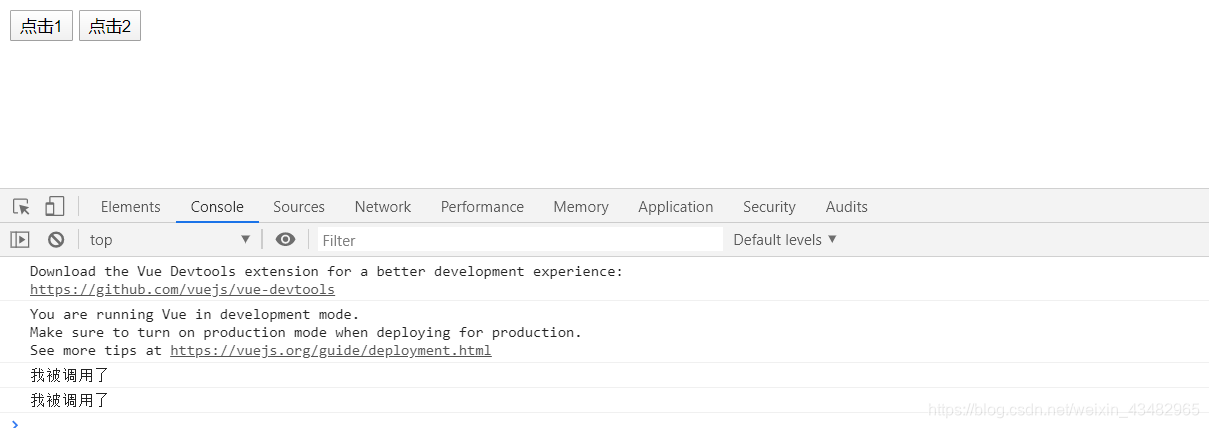Click the console Filter input field
Viewport: 1209px width, 428px height.
(x=520, y=240)
